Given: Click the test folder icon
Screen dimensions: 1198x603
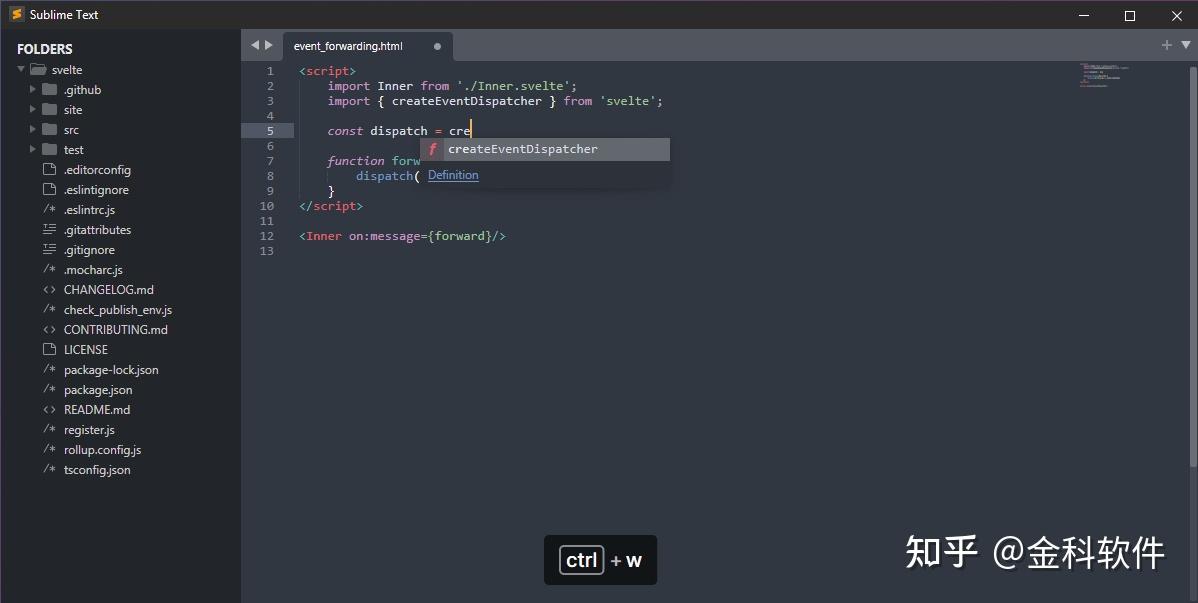Looking at the screenshot, I should click(x=50, y=149).
